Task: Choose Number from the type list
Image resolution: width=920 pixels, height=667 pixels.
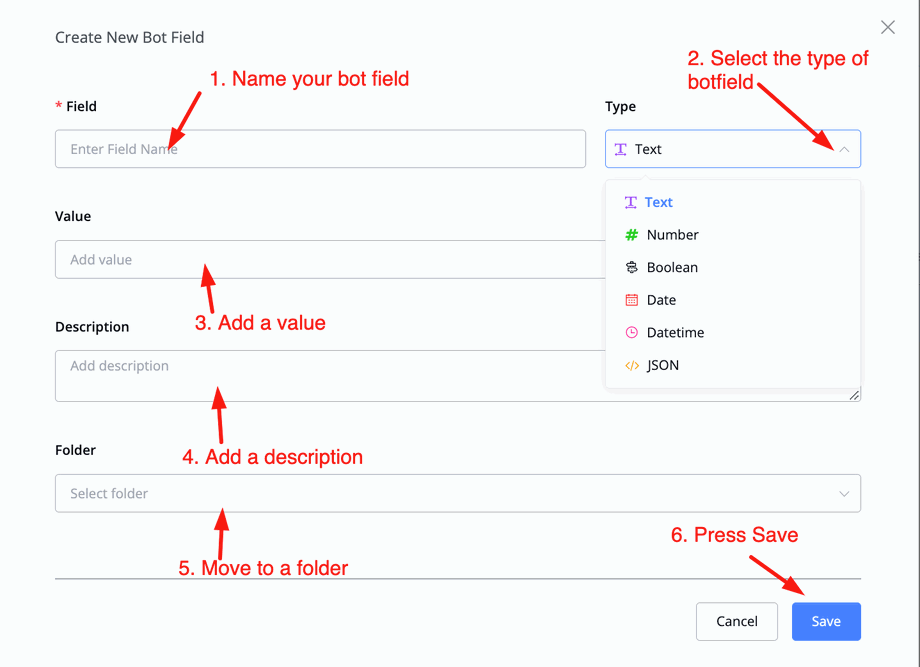Action: pos(672,235)
